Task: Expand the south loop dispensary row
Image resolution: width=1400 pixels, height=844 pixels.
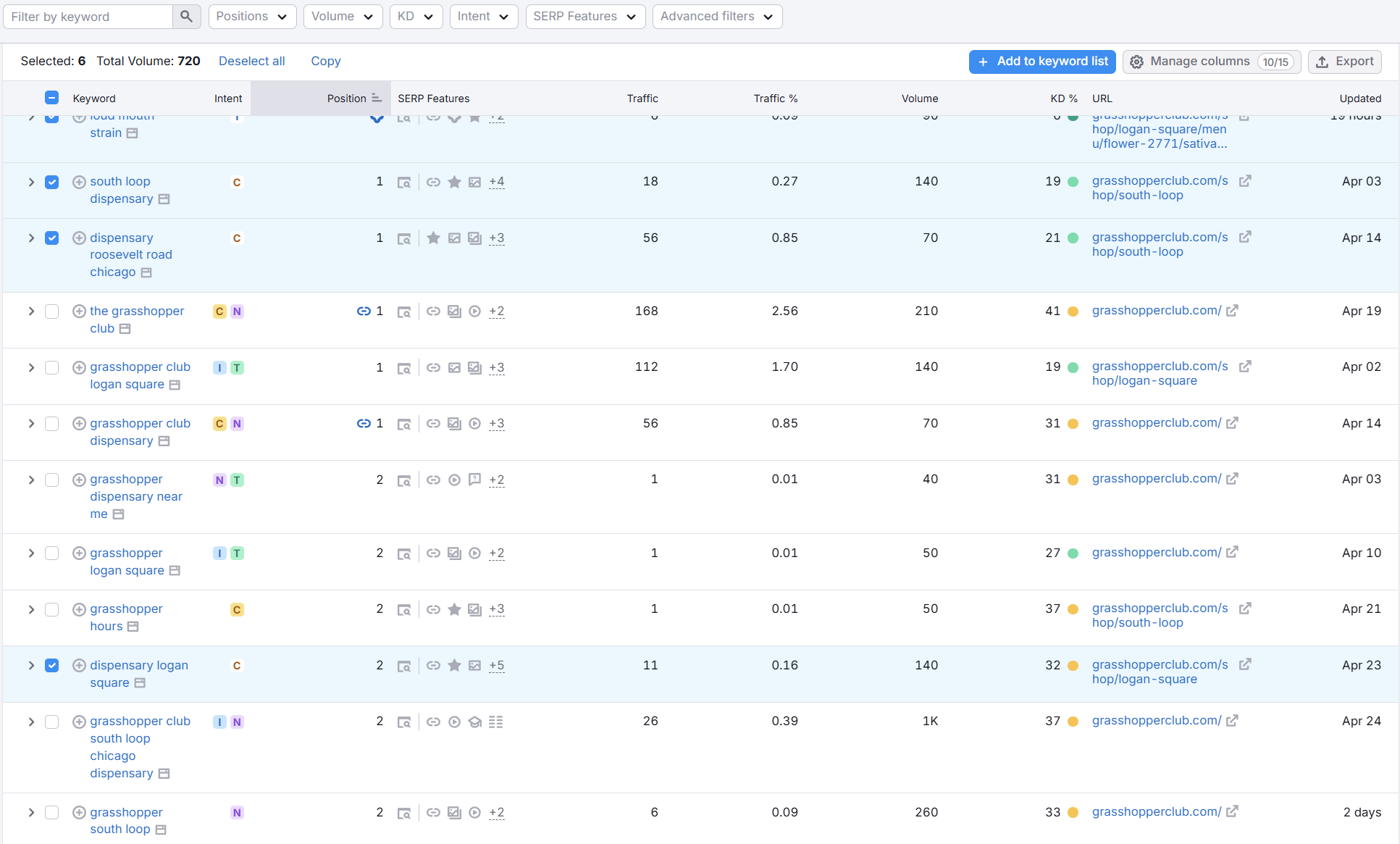Action: (31, 182)
